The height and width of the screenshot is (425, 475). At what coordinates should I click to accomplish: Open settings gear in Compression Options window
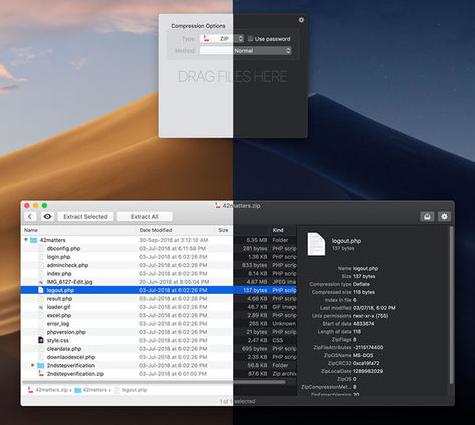tap(301, 20)
